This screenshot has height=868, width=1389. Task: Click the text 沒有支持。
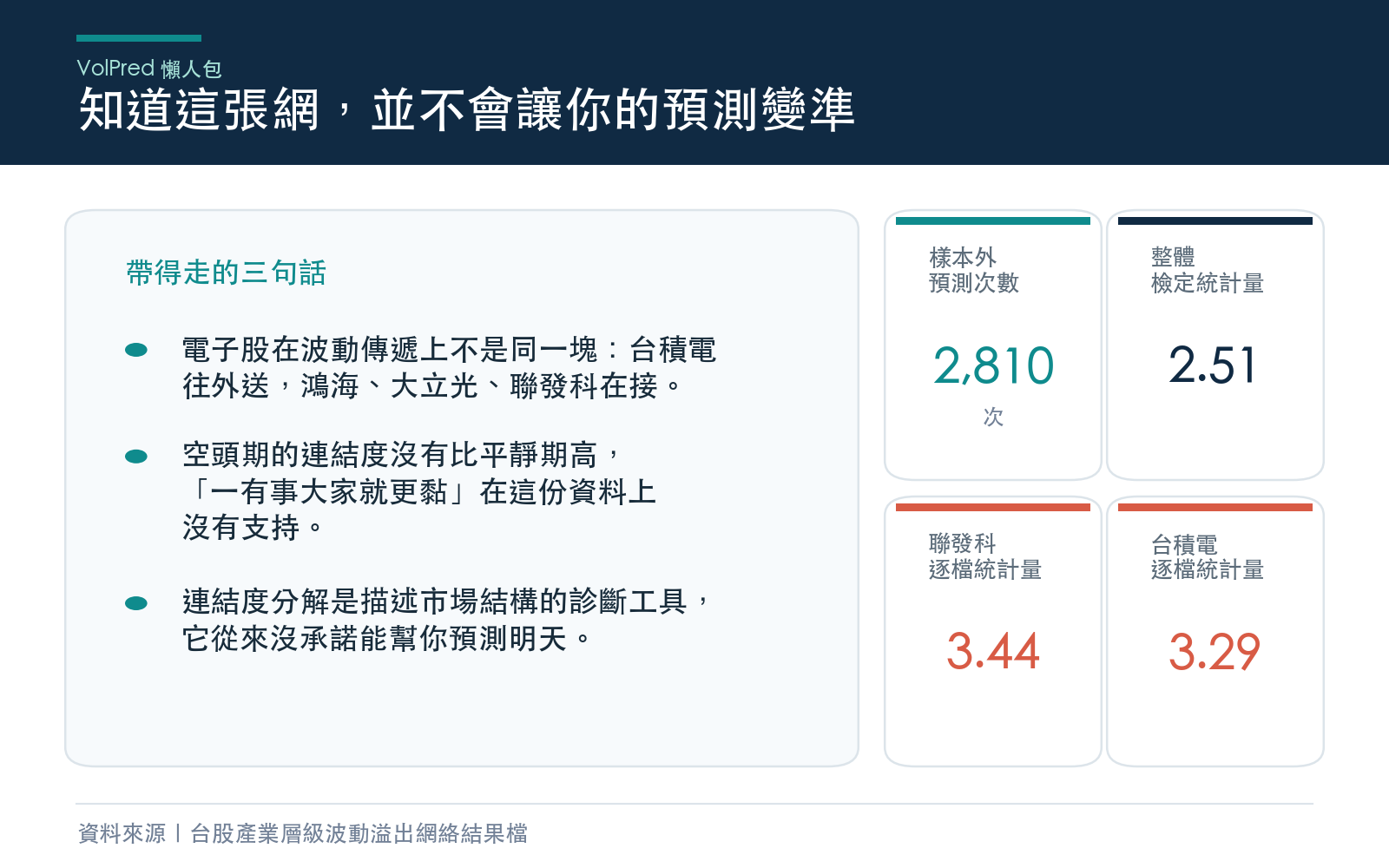pyautogui.click(x=253, y=527)
